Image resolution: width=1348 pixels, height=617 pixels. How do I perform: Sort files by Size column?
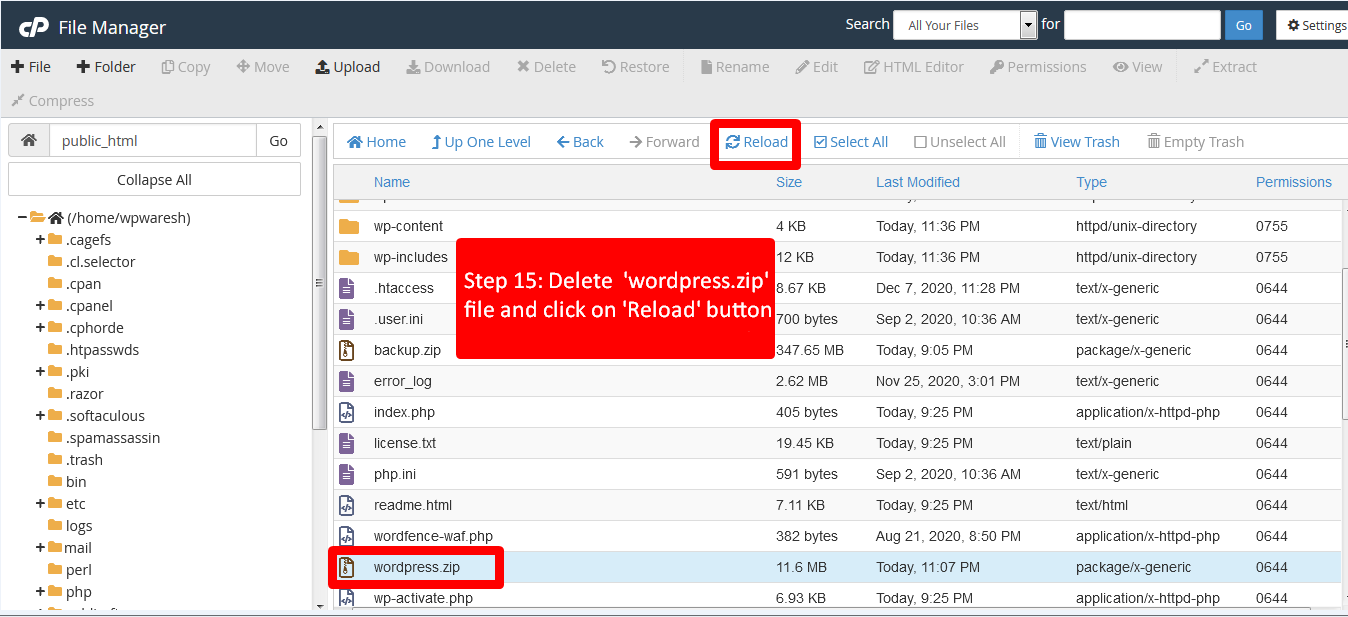pyautogui.click(x=789, y=182)
